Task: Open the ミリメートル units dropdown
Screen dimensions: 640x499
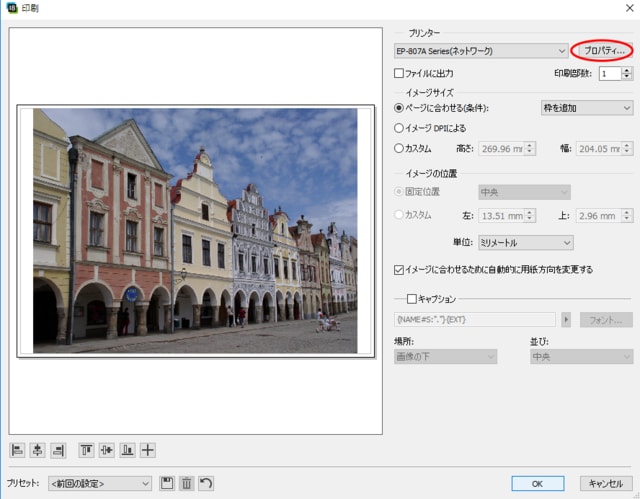Action: (525, 242)
